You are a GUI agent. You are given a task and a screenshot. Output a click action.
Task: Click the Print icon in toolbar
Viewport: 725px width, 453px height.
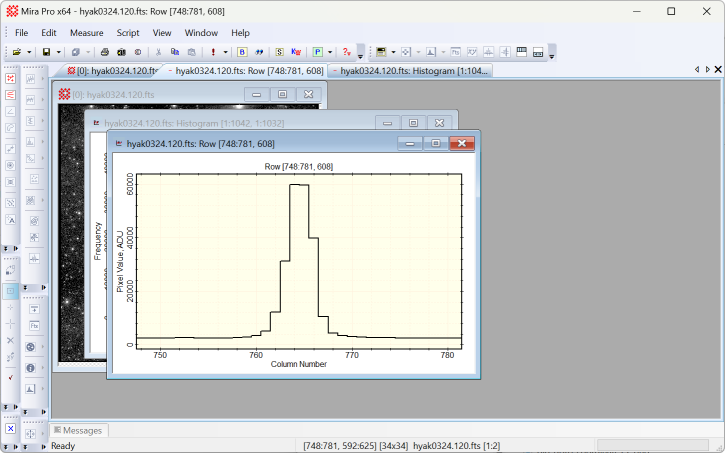[x=105, y=52]
